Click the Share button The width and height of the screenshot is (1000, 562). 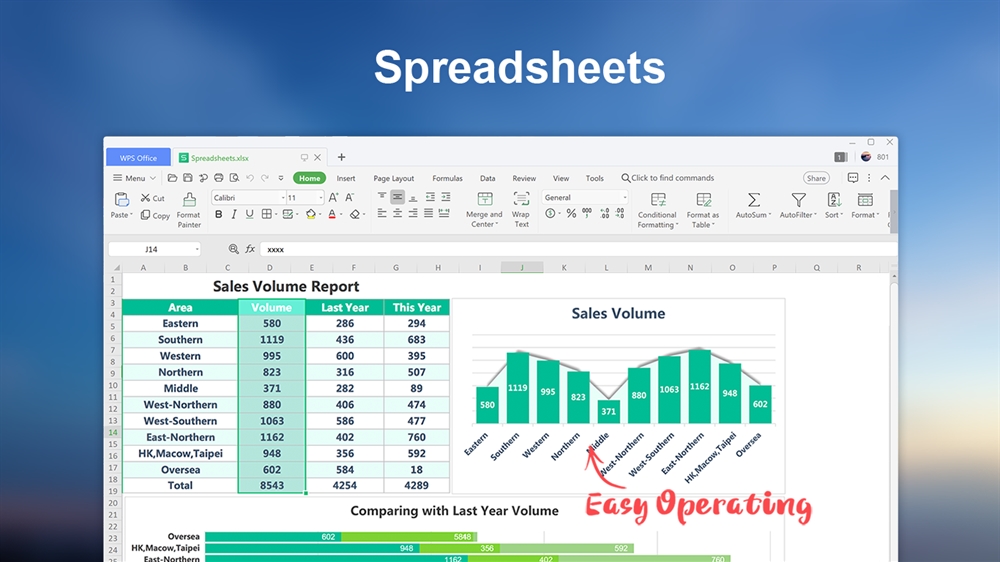[816, 178]
